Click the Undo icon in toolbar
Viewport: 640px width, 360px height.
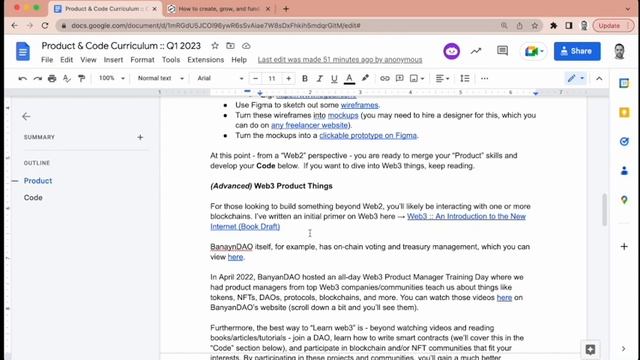click(22, 78)
